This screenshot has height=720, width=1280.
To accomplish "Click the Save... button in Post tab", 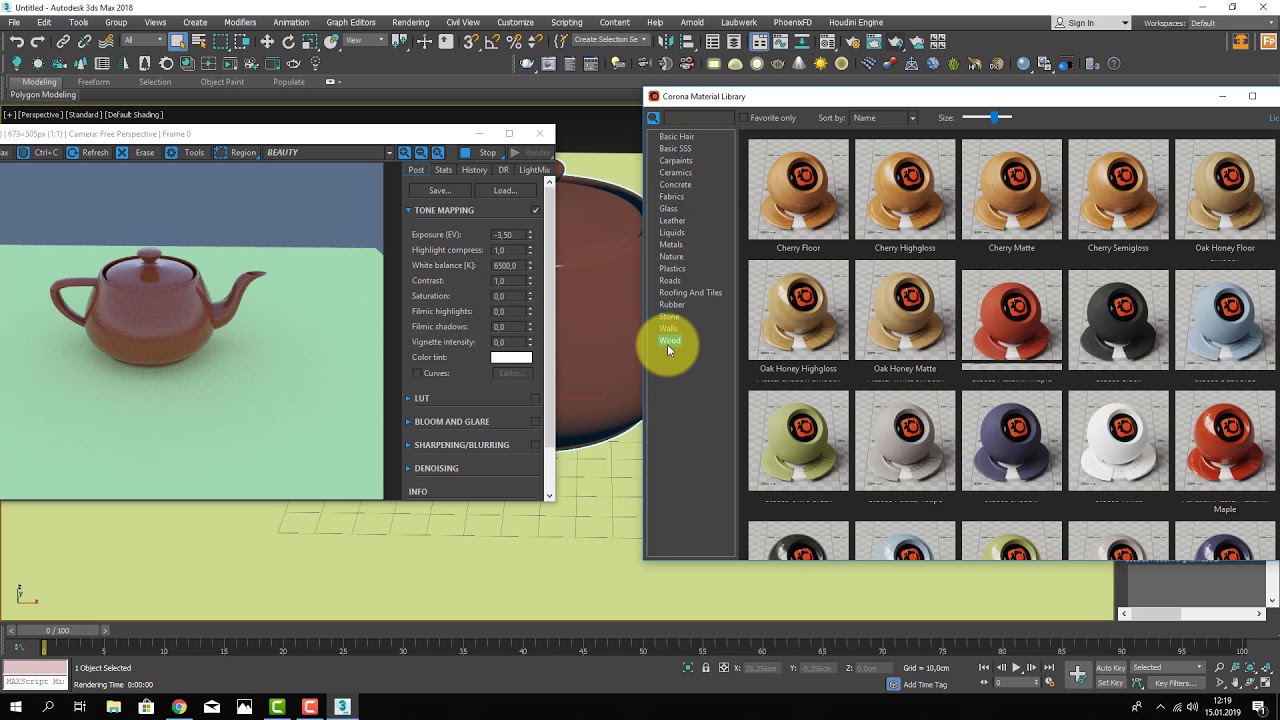I will click(x=440, y=190).
